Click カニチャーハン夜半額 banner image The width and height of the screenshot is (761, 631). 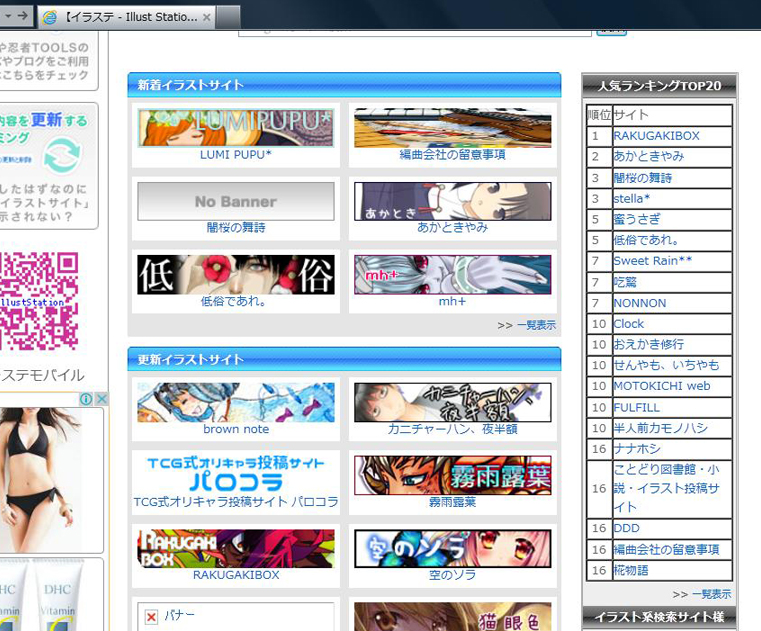click(x=452, y=402)
